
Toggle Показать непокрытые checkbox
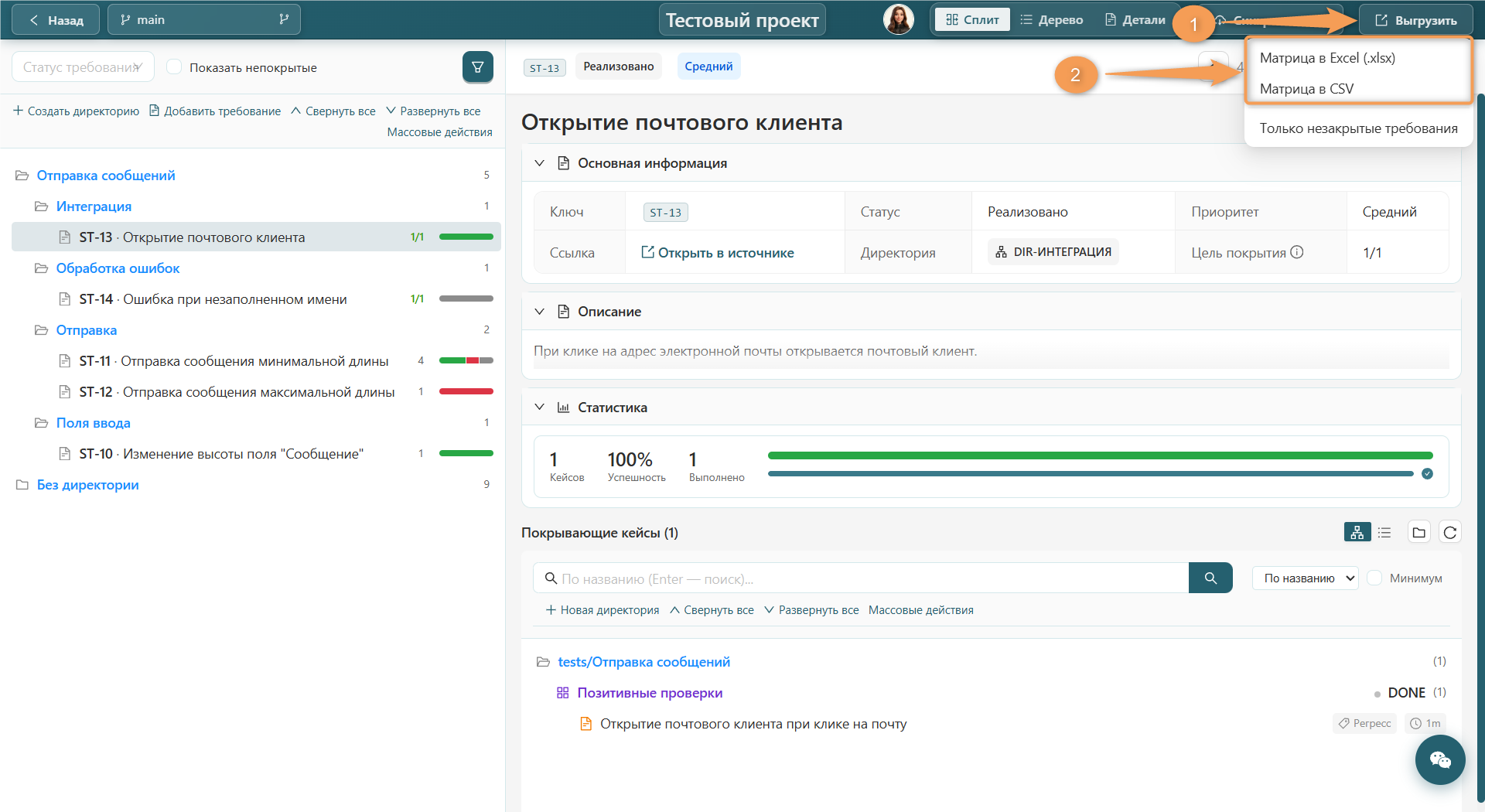click(x=175, y=67)
